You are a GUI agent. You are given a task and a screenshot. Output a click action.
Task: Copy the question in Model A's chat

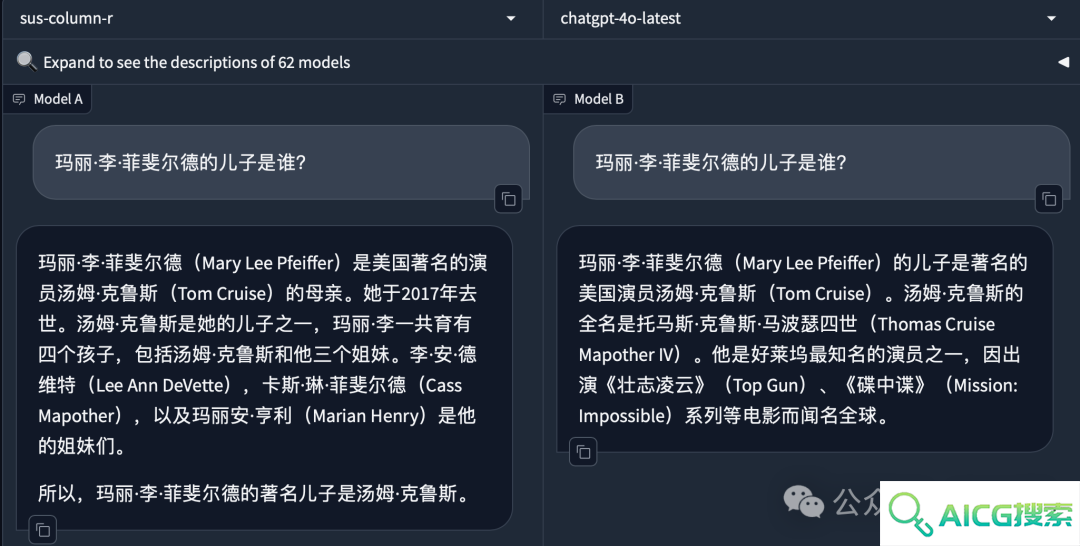click(x=508, y=200)
